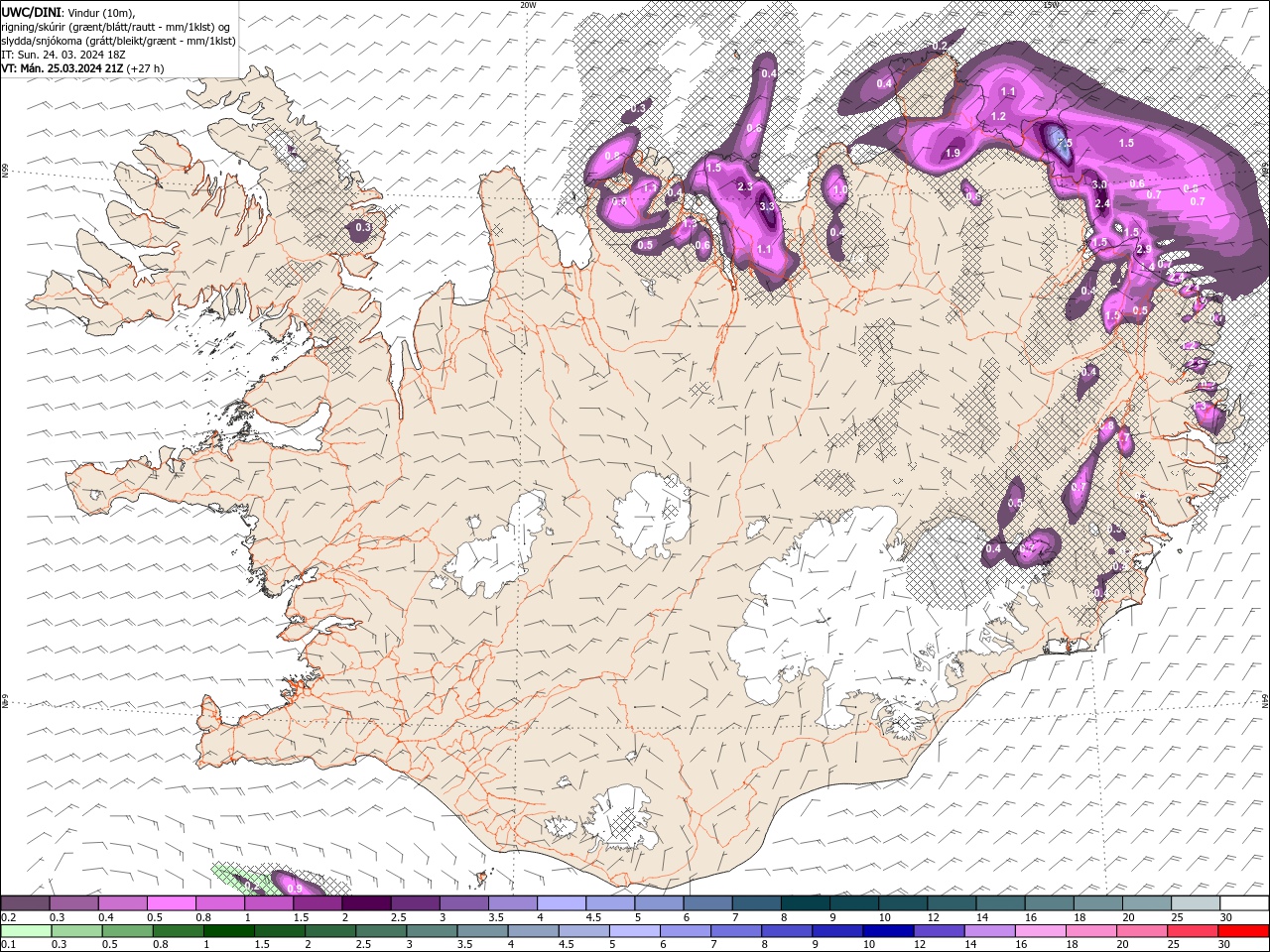Click the '0.9' value off the south coast
This screenshot has width=1270, height=952.
(x=295, y=889)
